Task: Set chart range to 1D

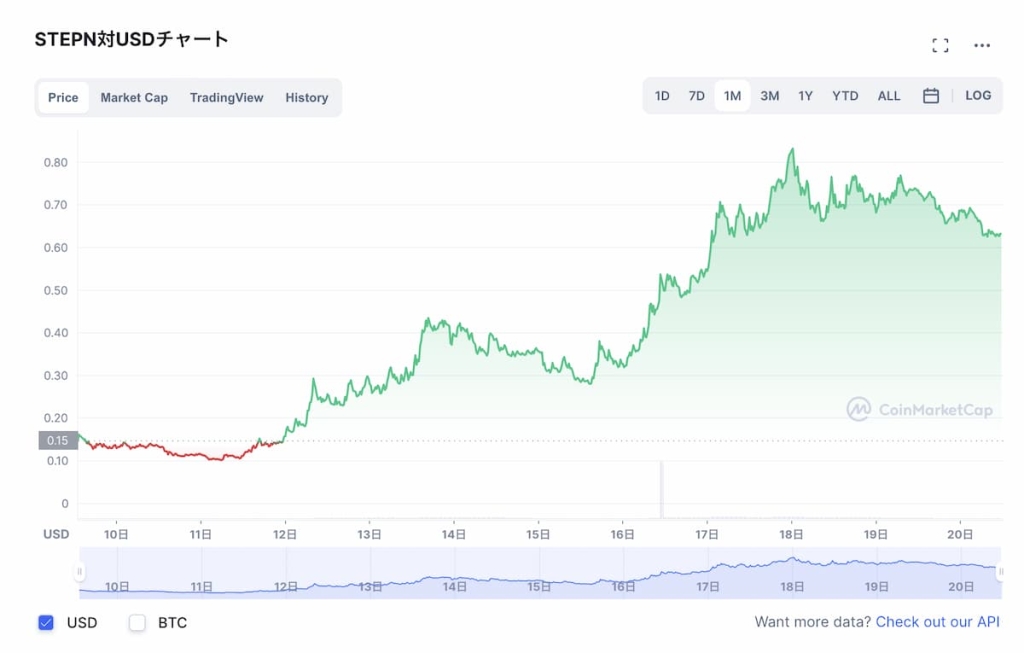Action: (662, 96)
